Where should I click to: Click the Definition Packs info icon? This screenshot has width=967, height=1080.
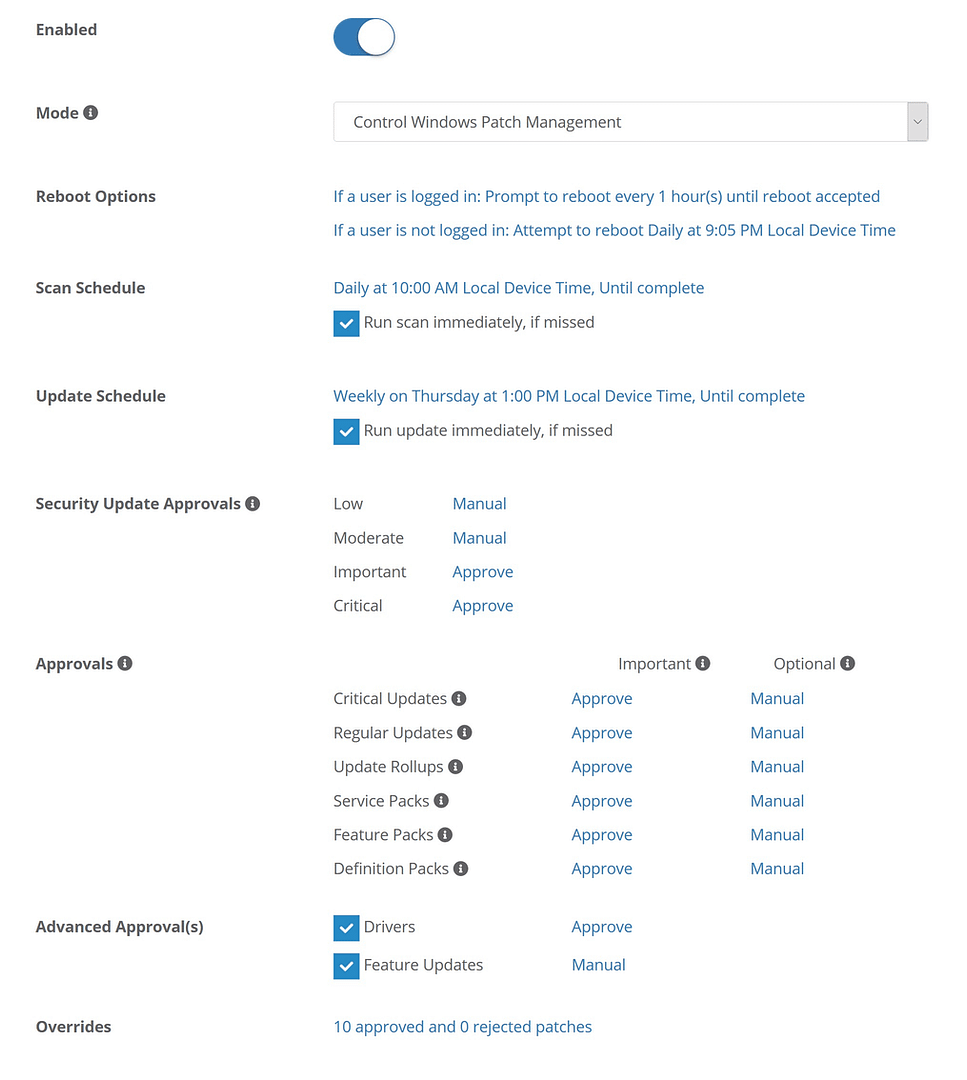460,868
